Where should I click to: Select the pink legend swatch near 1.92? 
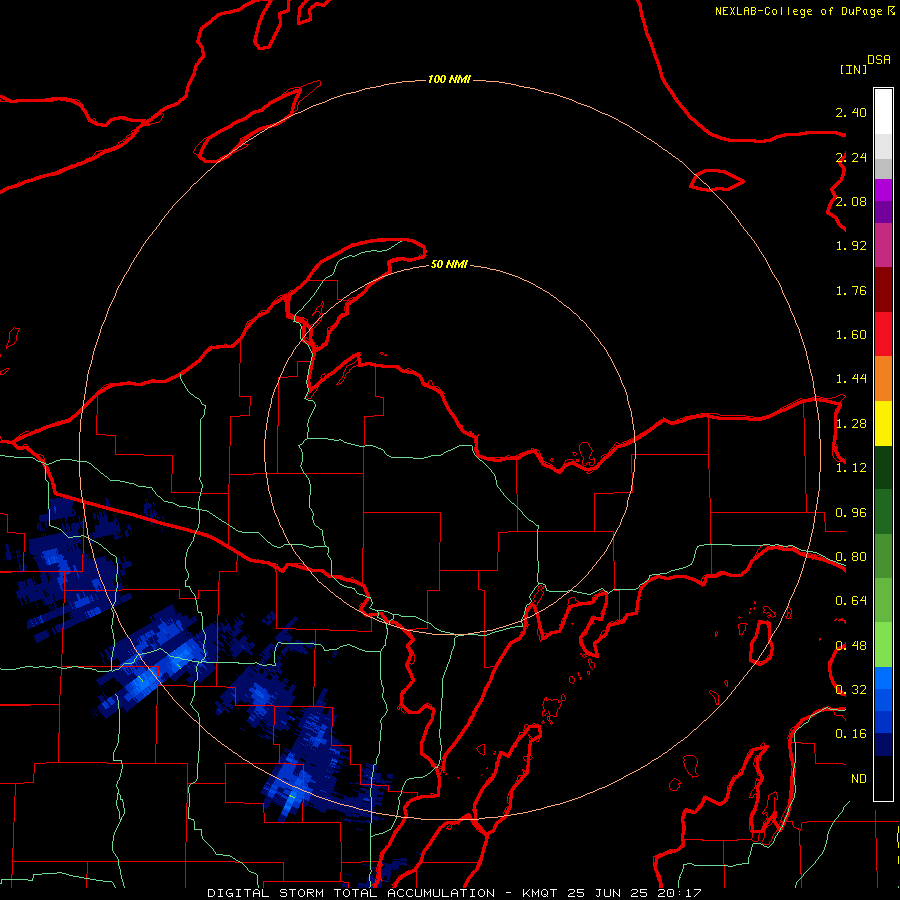(x=883, y=245)
